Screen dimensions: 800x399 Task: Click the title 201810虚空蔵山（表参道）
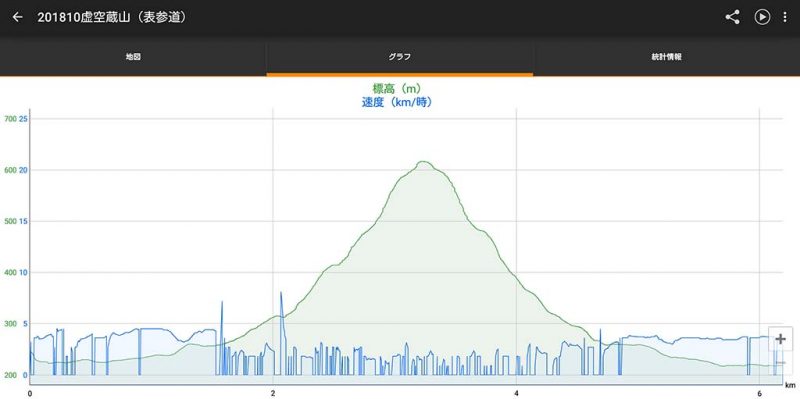[113, 17]
